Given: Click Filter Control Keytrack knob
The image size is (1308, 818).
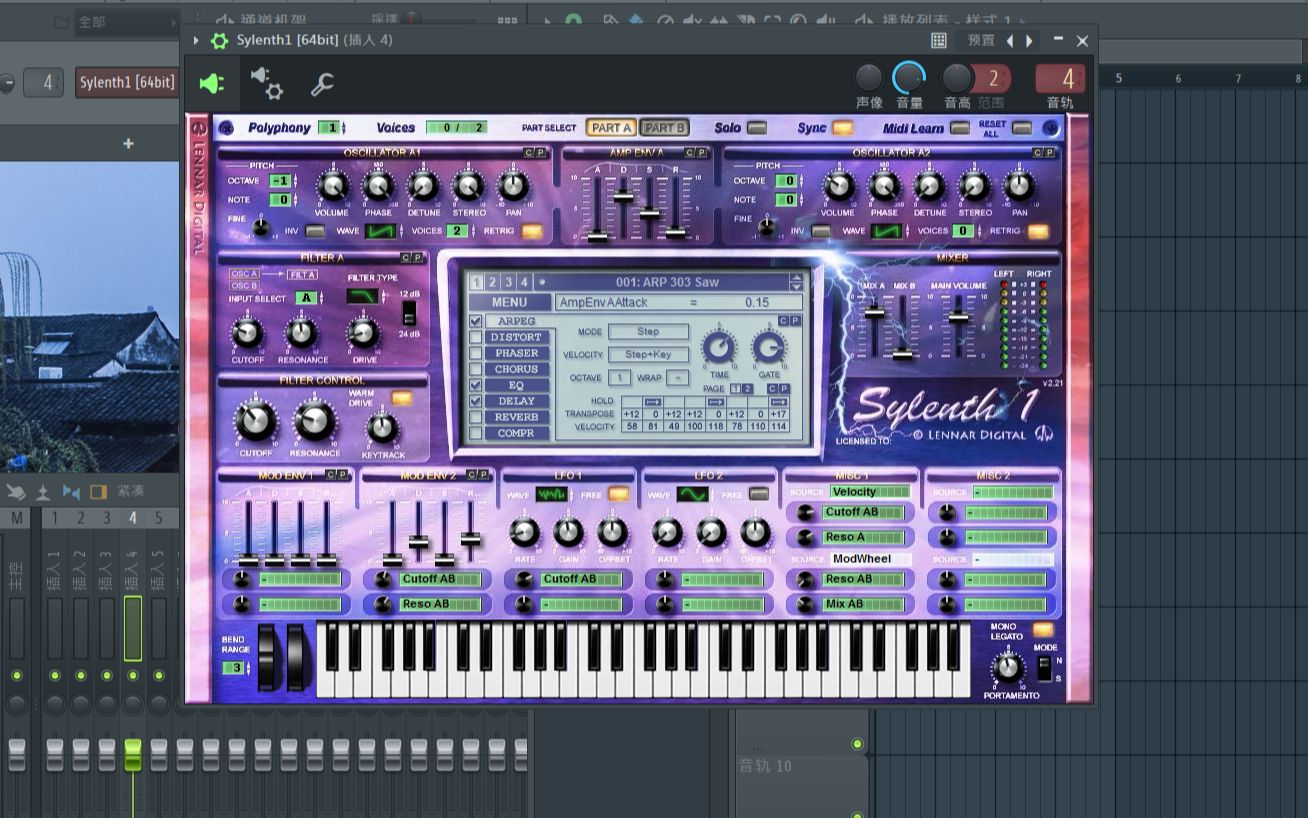Looking at the screenshot, I should point(382,428).
